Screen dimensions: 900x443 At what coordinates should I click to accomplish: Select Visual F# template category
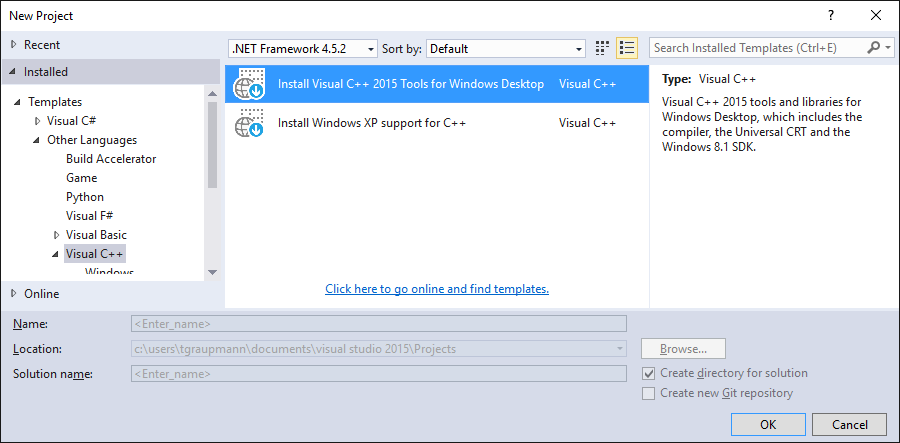pyautogui.click(x=90, y=216)
